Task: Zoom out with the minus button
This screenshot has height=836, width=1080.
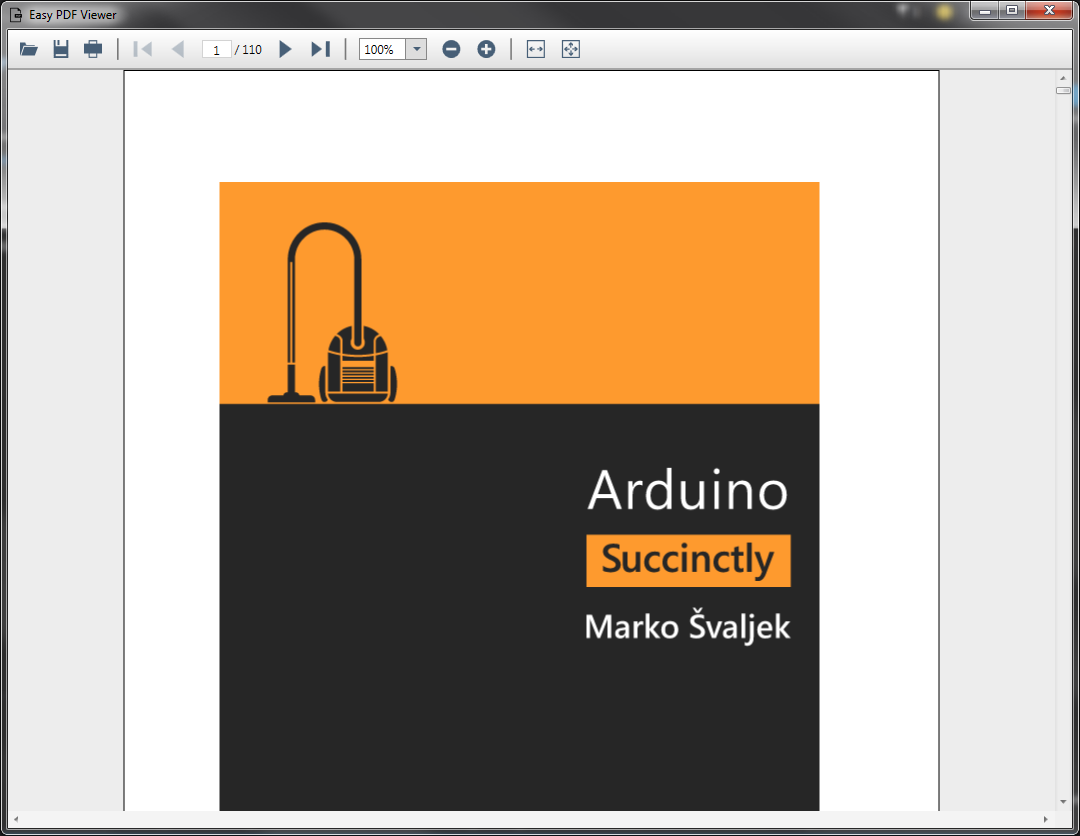Action: [x=451, y=49]
